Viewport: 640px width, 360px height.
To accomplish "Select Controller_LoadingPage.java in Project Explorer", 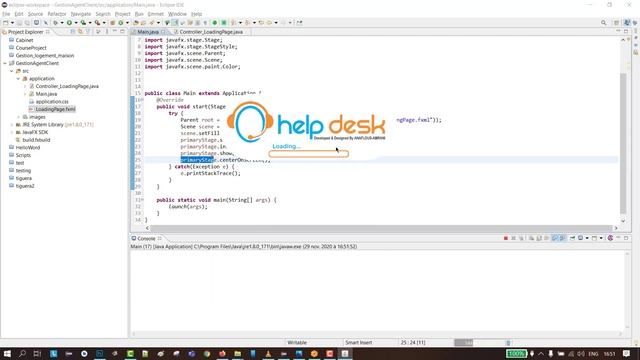I will click(x=67, y=87).
